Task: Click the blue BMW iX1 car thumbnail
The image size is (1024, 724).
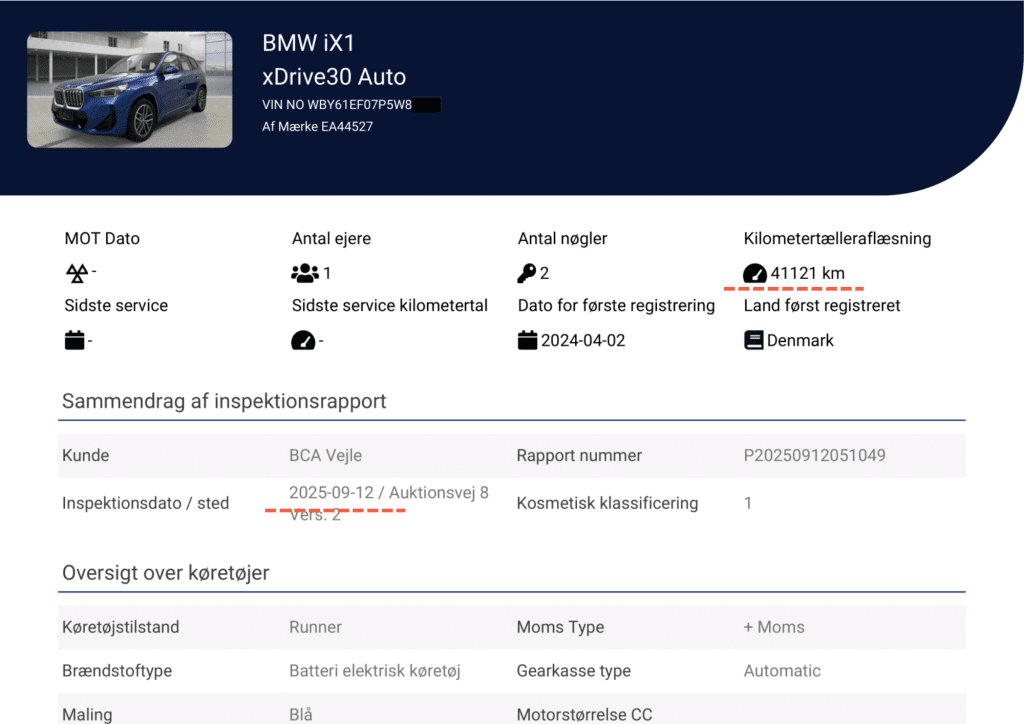Action: (129, 90)
